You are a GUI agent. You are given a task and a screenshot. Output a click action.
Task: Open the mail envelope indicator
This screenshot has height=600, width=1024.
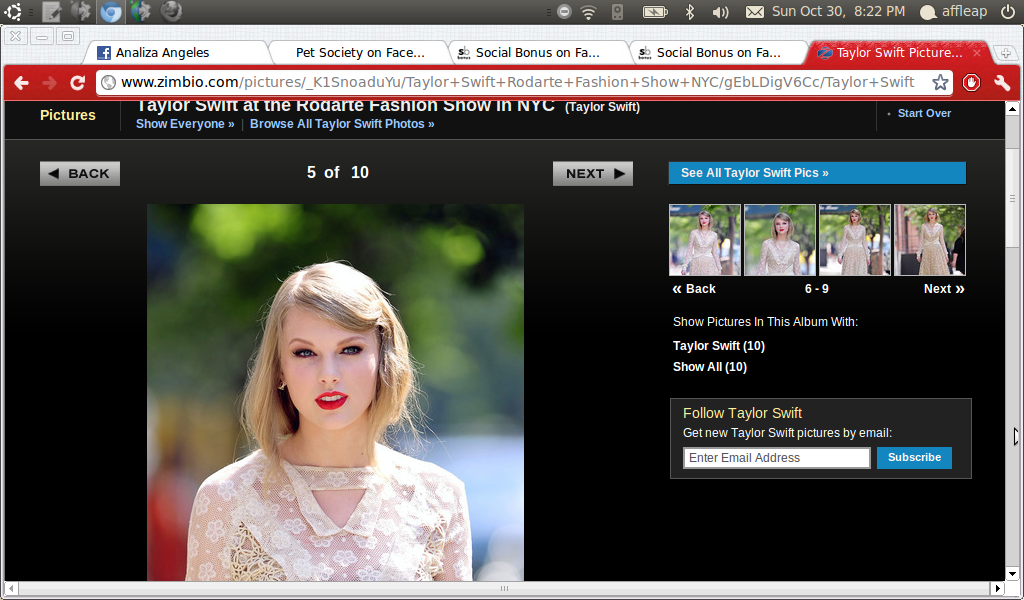coord(754,12)
